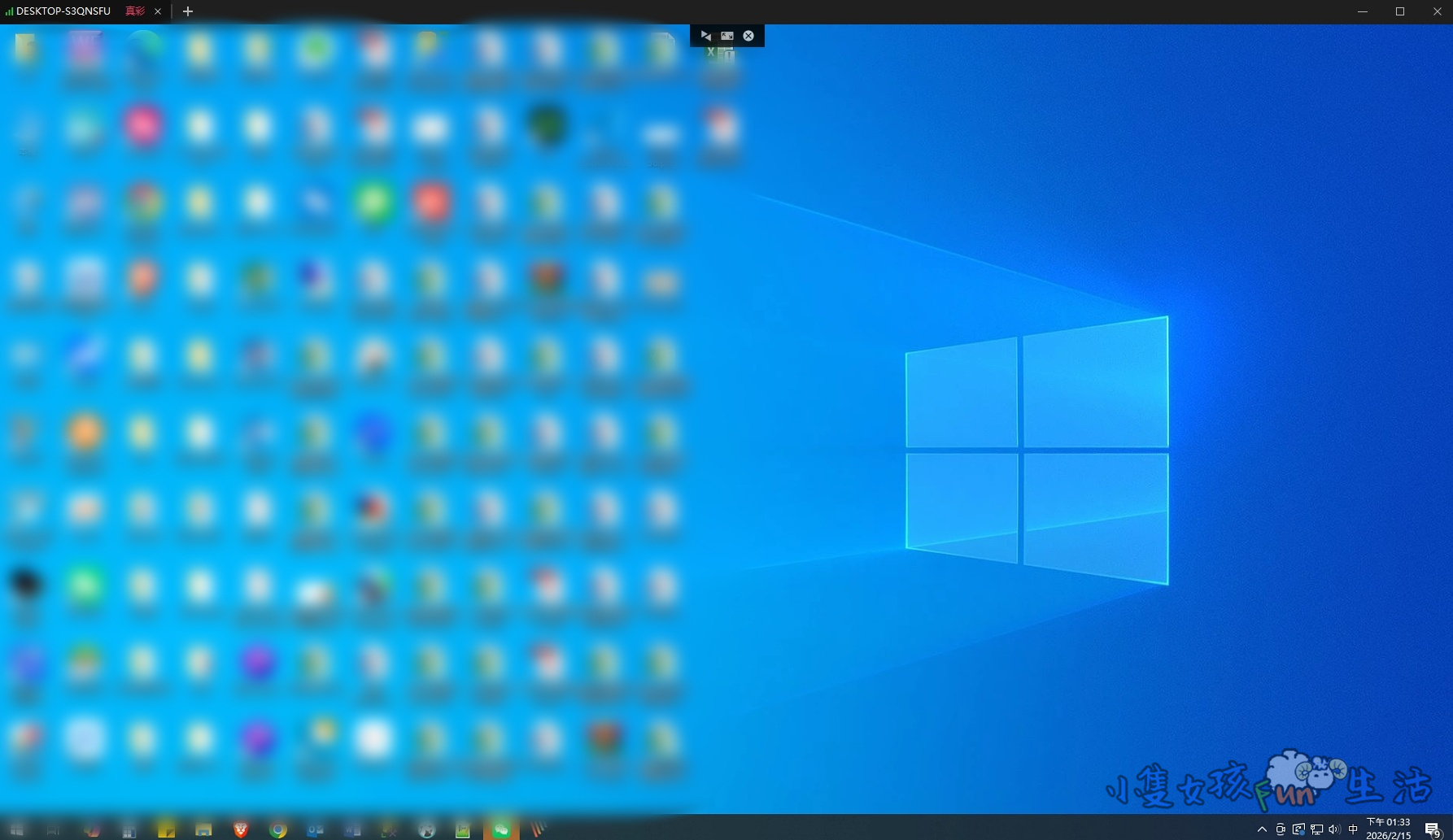This screenshot has height=840, width=1453.
Task: Open Sticky Notes from the taskbar
Action: [166, 829]
